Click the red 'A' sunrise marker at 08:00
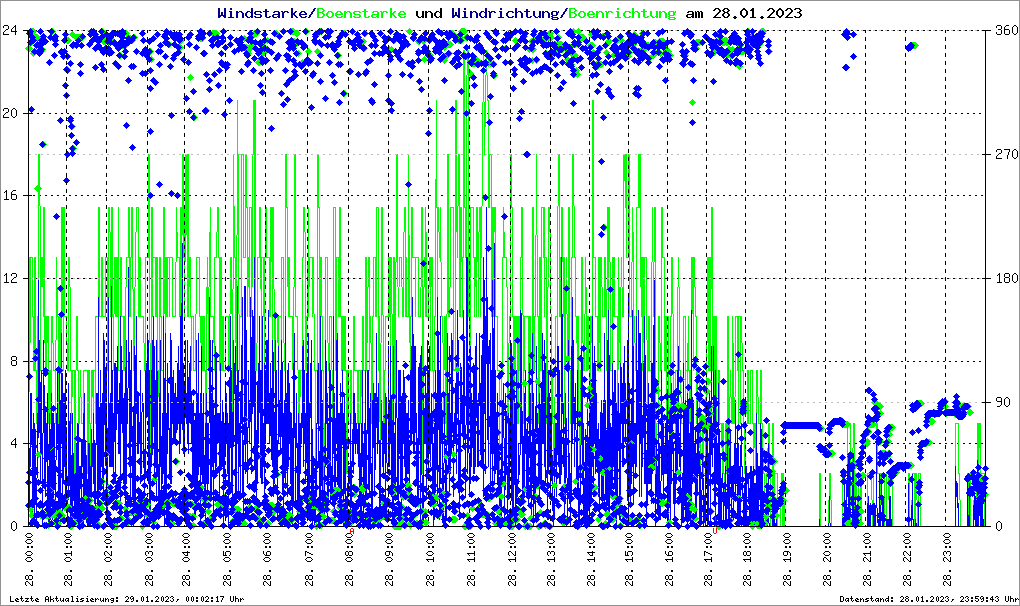This screenshot has height=606, width=1020. pos(352,531)
